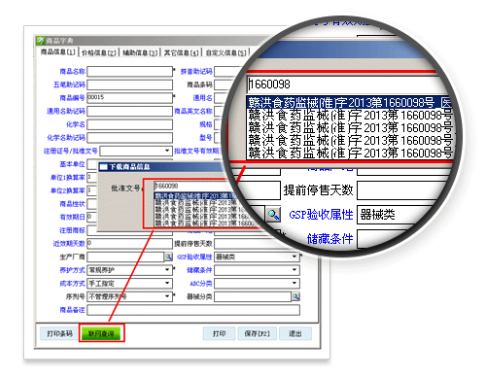Image resolution: width=492 pixels, height=389 pixels.
Task: Click the 下载商品信息 dialog title icon
Action: click(104, 166)
